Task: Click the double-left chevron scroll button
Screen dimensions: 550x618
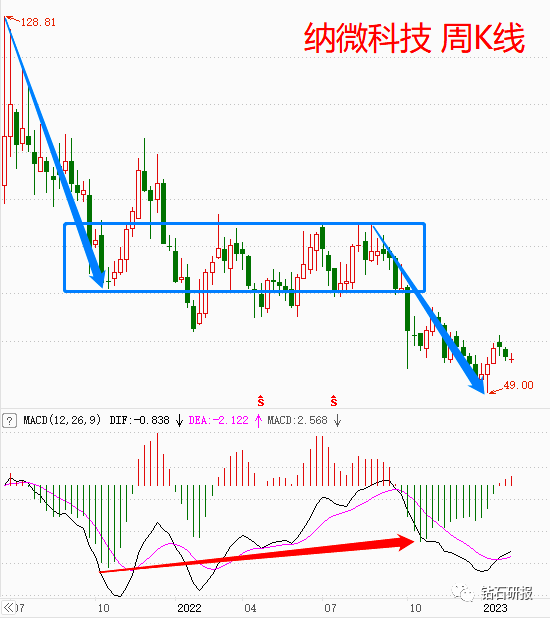Action: click(8, 607)
